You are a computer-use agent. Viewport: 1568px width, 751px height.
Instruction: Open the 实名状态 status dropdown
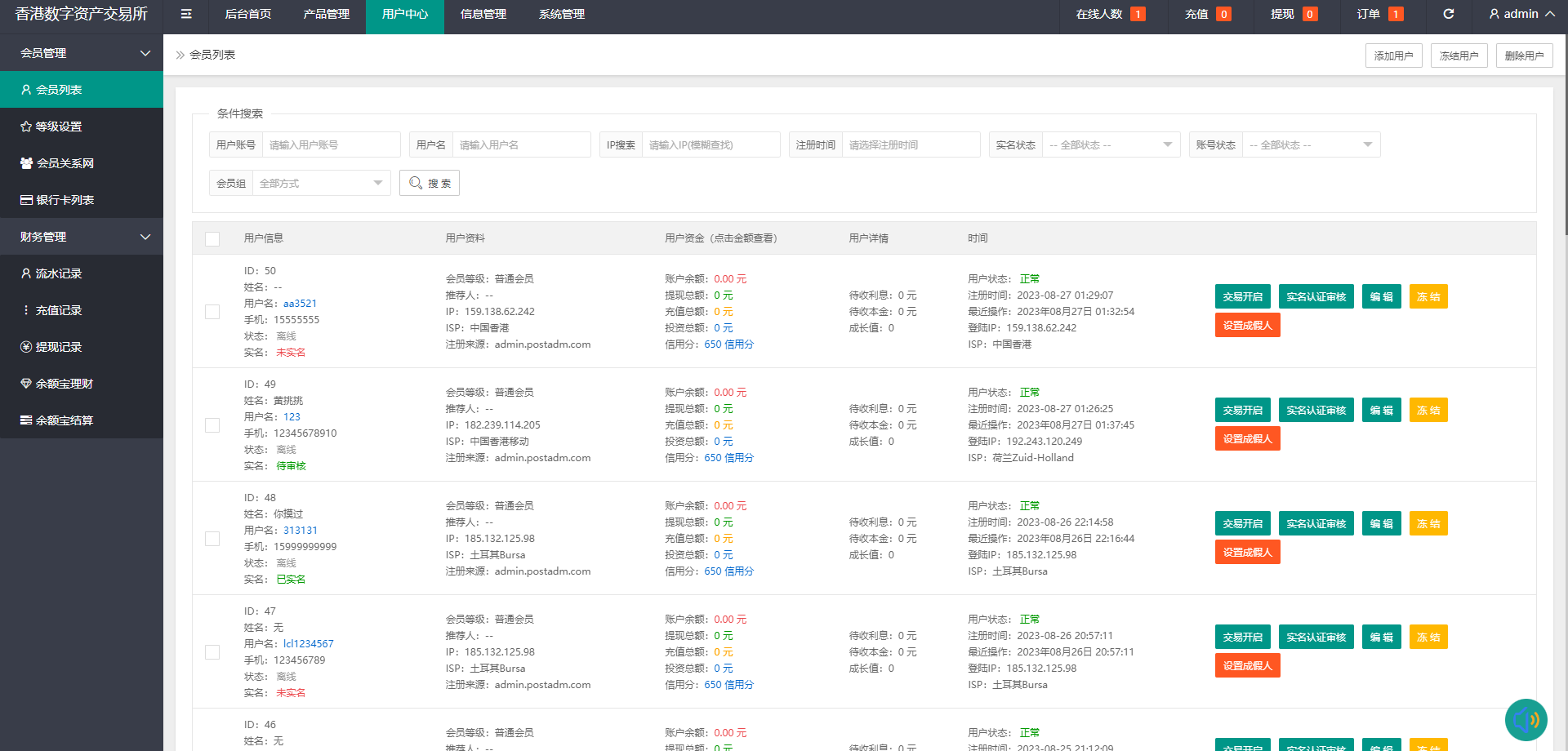coord(1111,144)
